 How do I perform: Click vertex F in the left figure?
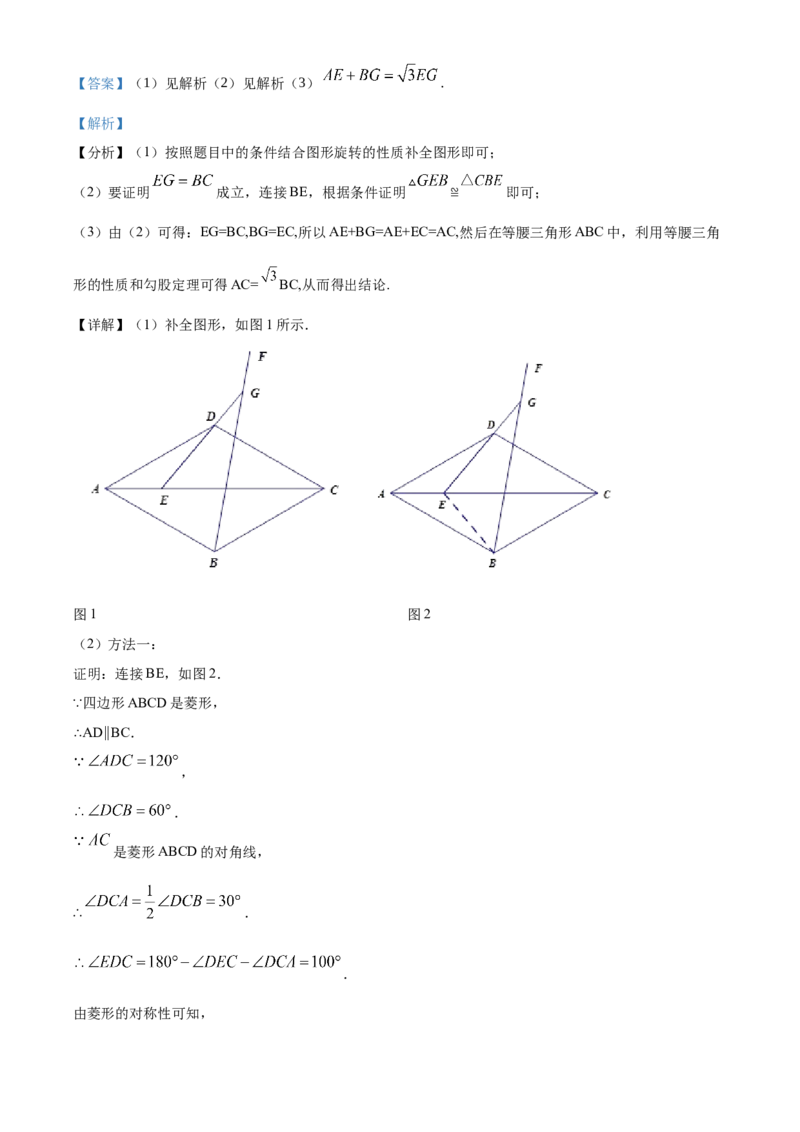pos(263,352)
